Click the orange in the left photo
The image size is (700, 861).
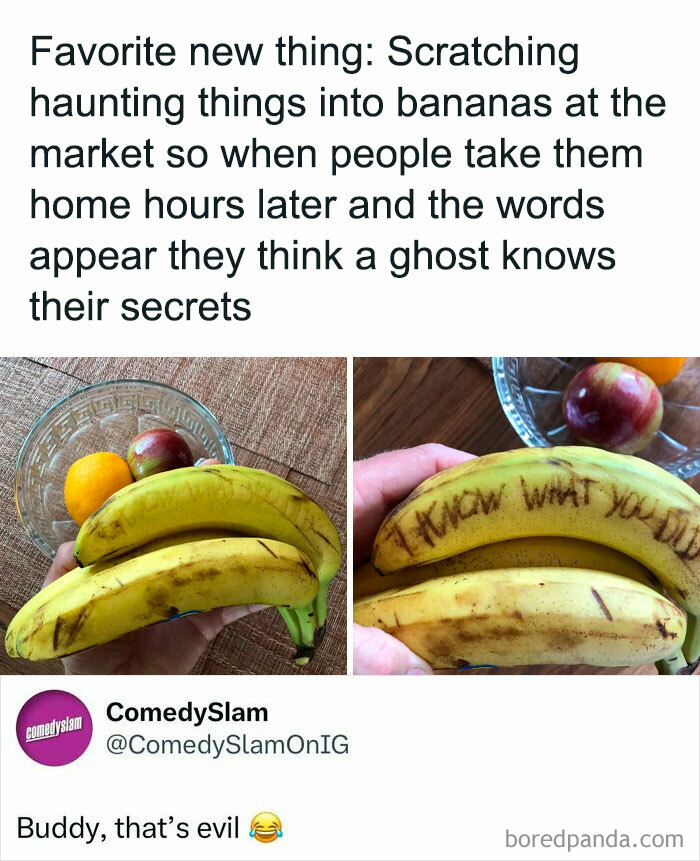point(95,487)
